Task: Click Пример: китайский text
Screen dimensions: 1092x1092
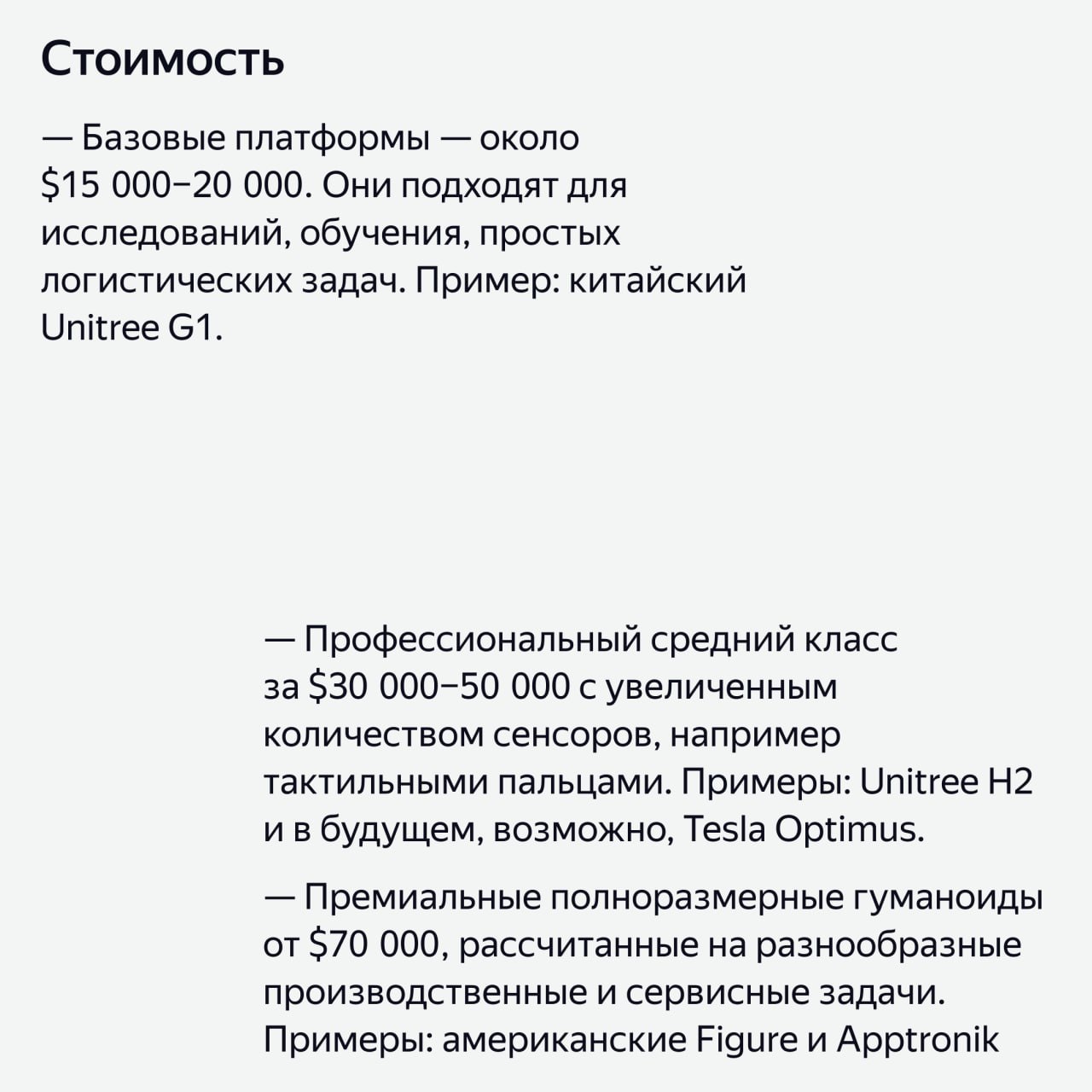Action: pyautogui.click(x=580, y=282)
